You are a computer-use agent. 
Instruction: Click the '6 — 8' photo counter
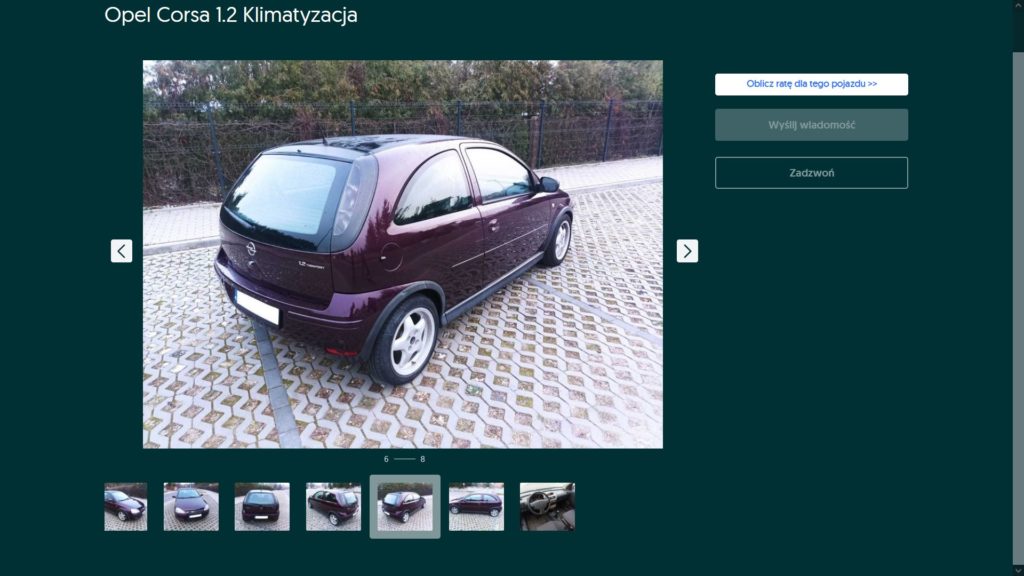tap(404, 459)
